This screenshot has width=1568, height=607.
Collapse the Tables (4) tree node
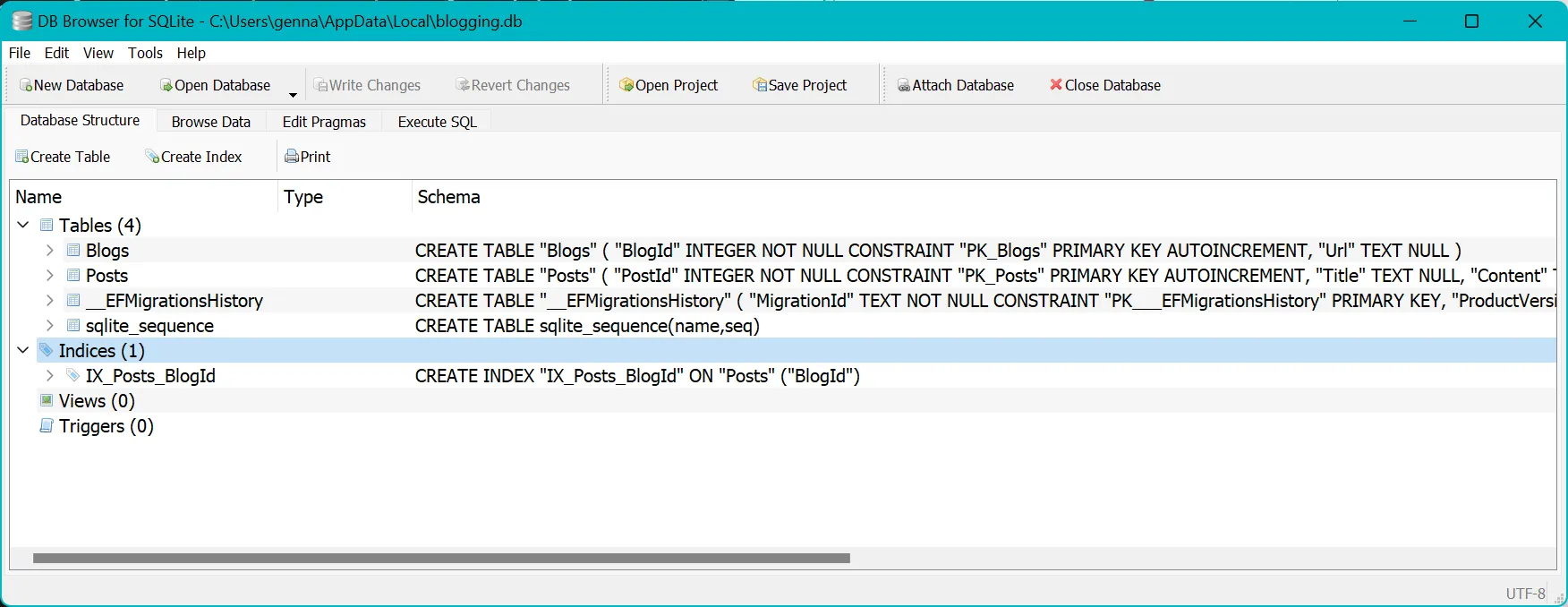[x=23, y=225]
